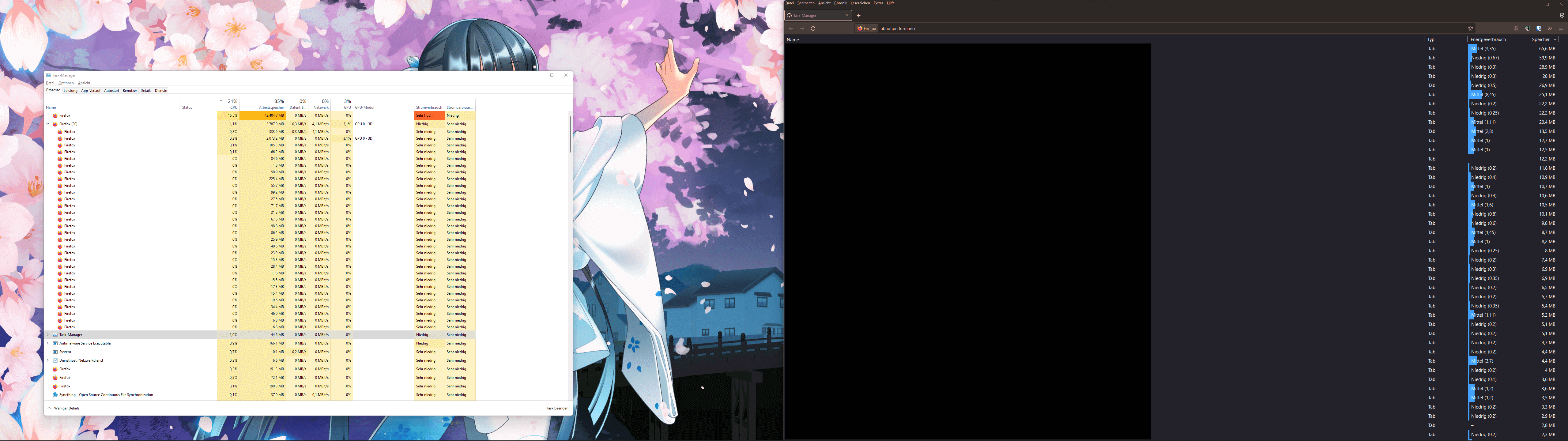This screenshot has width=1568, height=441.
Task: Expand the Antimalware Service Executable entry
Action: pos(48,343)
